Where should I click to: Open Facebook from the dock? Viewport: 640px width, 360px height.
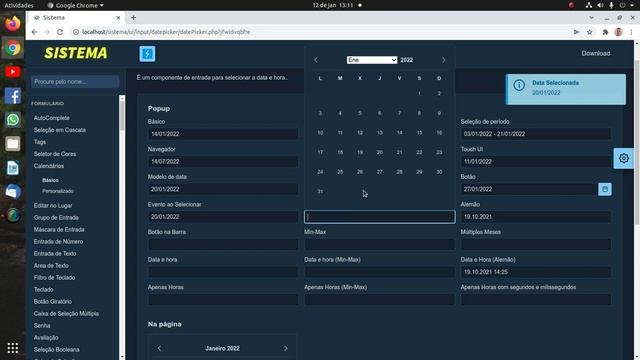tap(13, 96)
